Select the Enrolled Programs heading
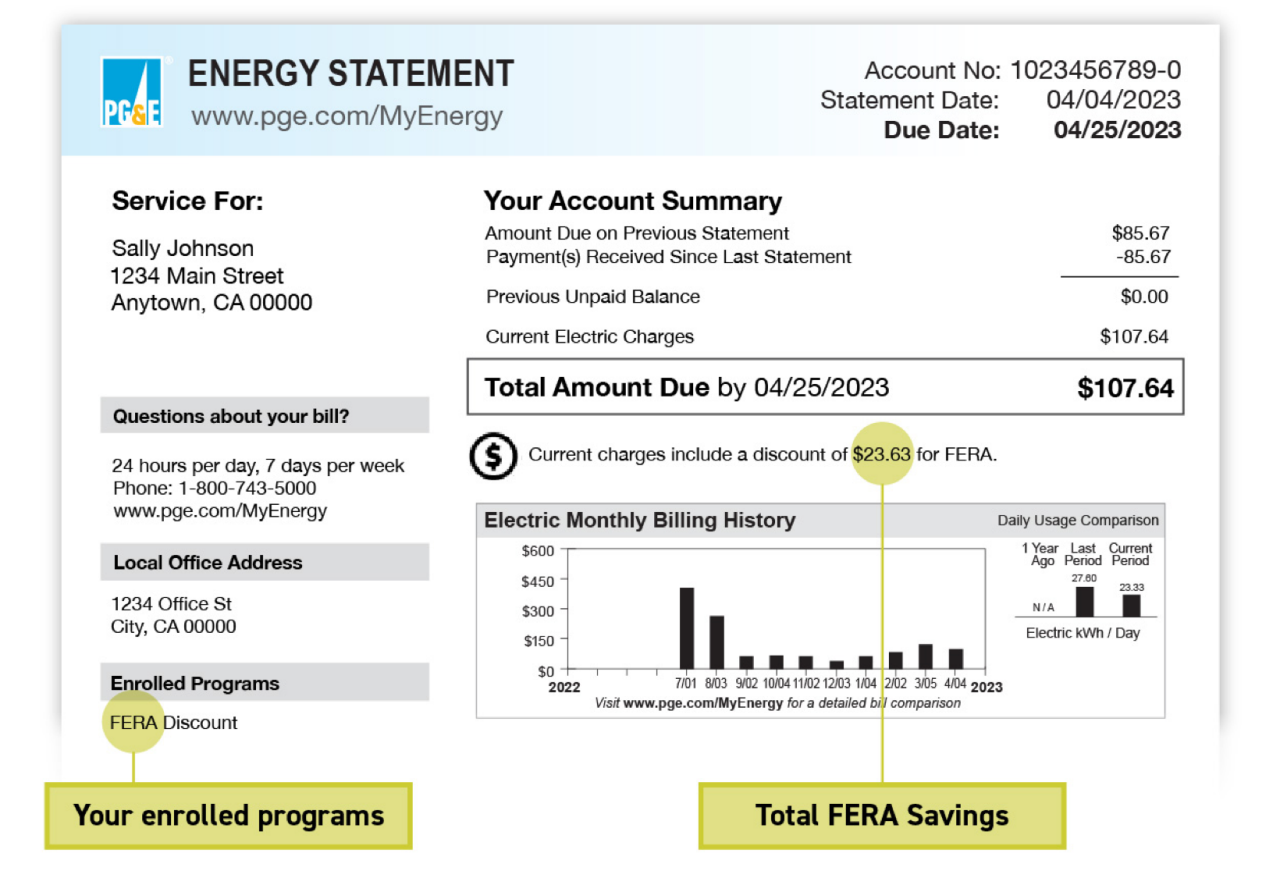Screen dimensions: 1280x871 pos(195,684)
